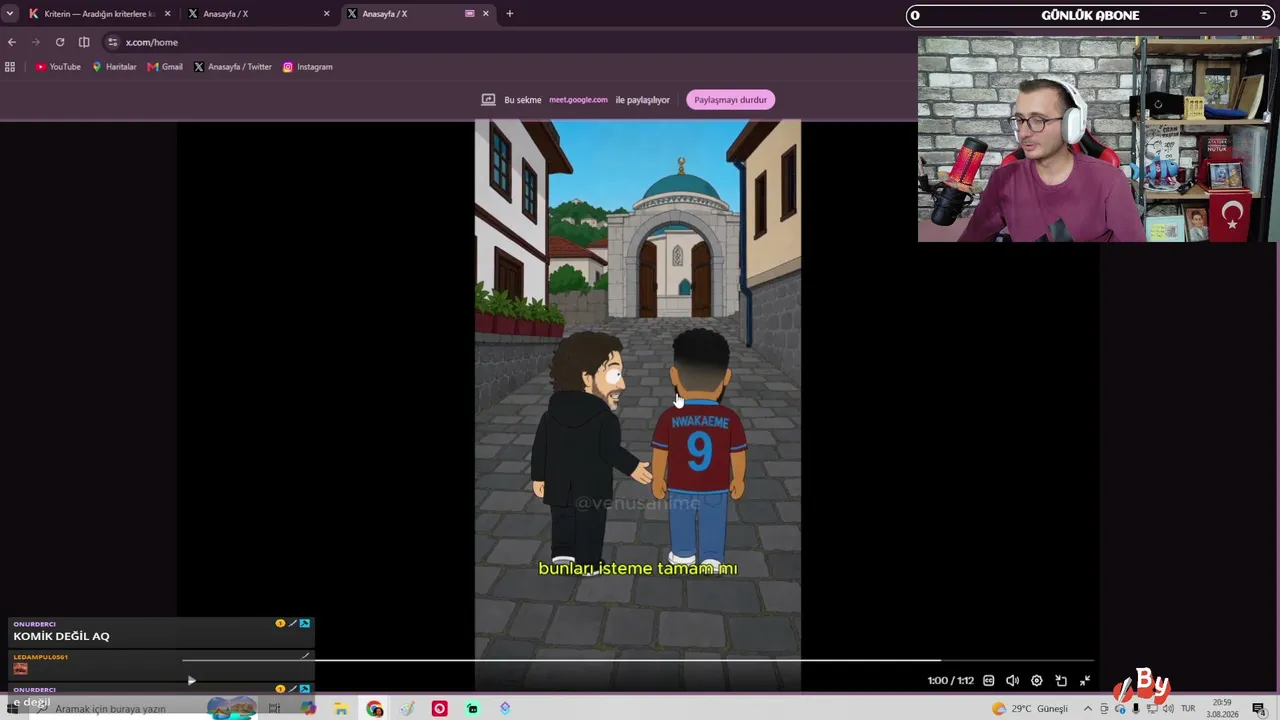
Task: Open the split view sidebar icon
Action: 84,42
